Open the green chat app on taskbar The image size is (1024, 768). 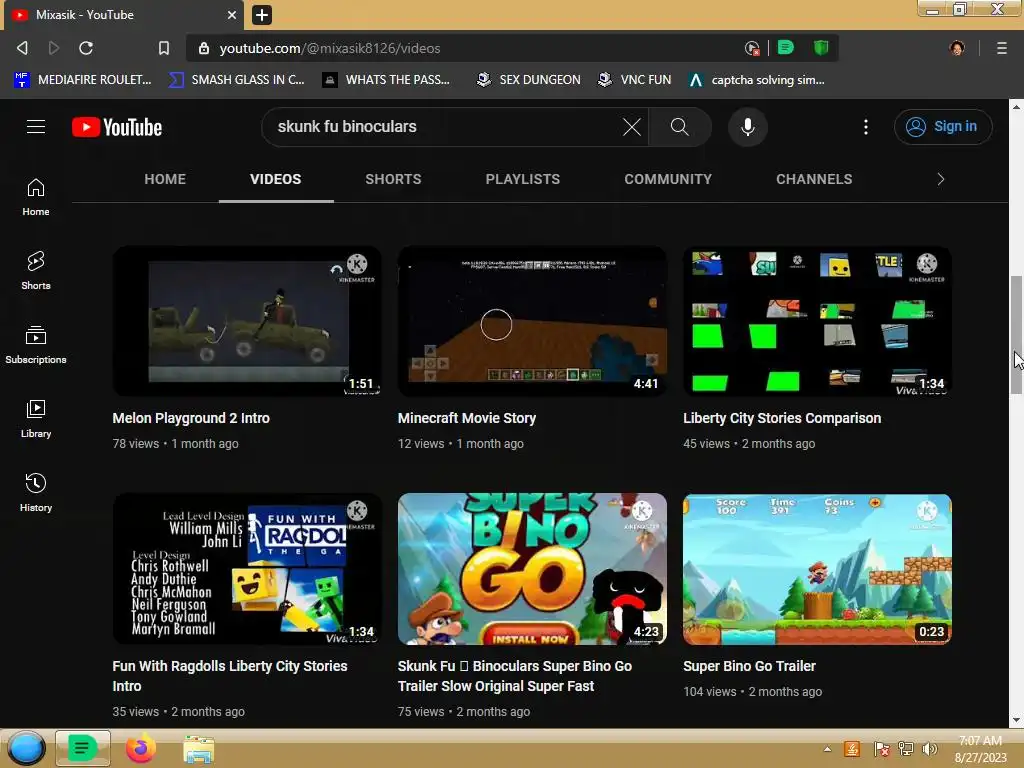82,748
